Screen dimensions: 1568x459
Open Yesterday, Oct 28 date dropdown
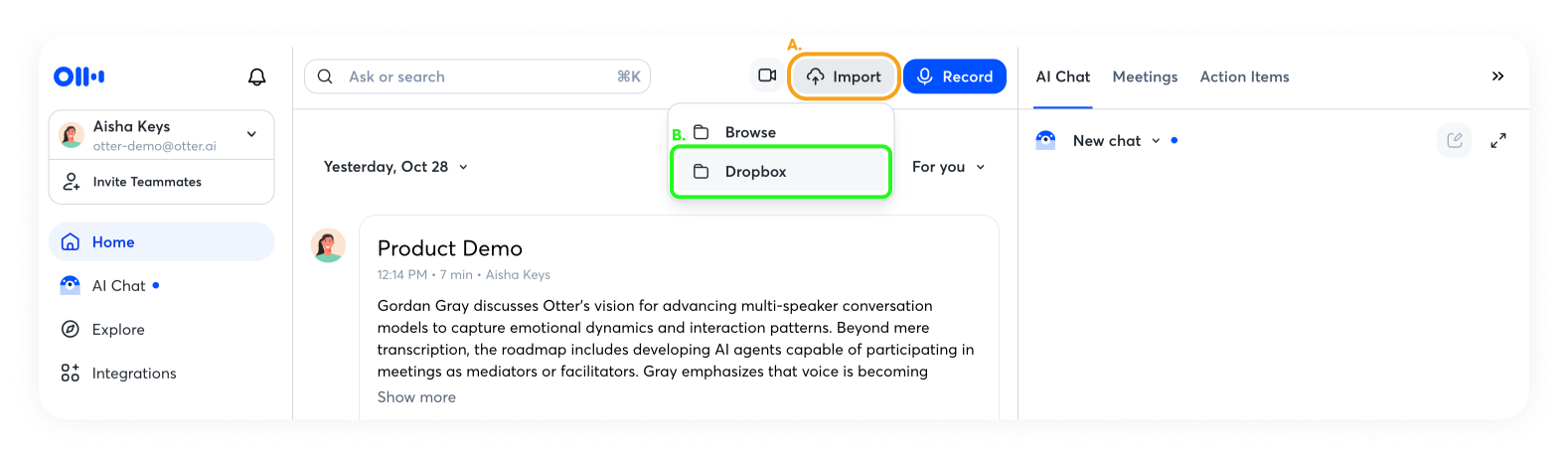pyautogui.click(x=395, y=167)
